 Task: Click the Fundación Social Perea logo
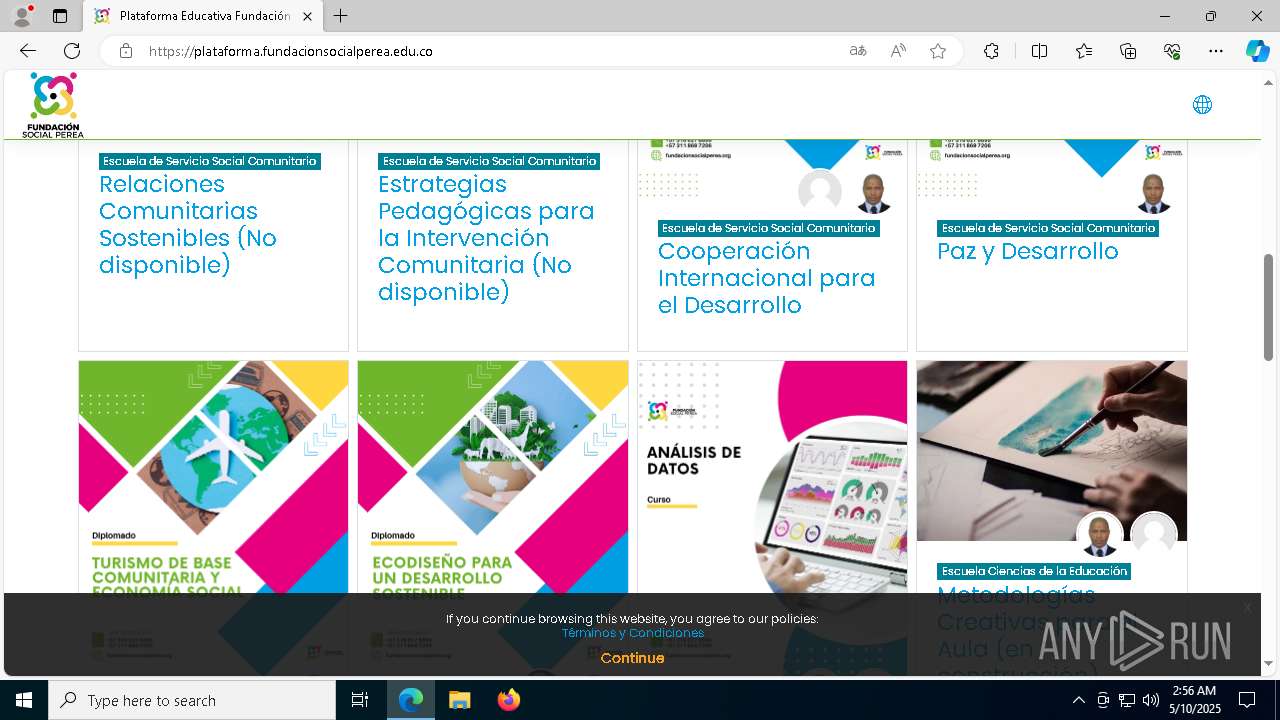(x=53, y=105)
